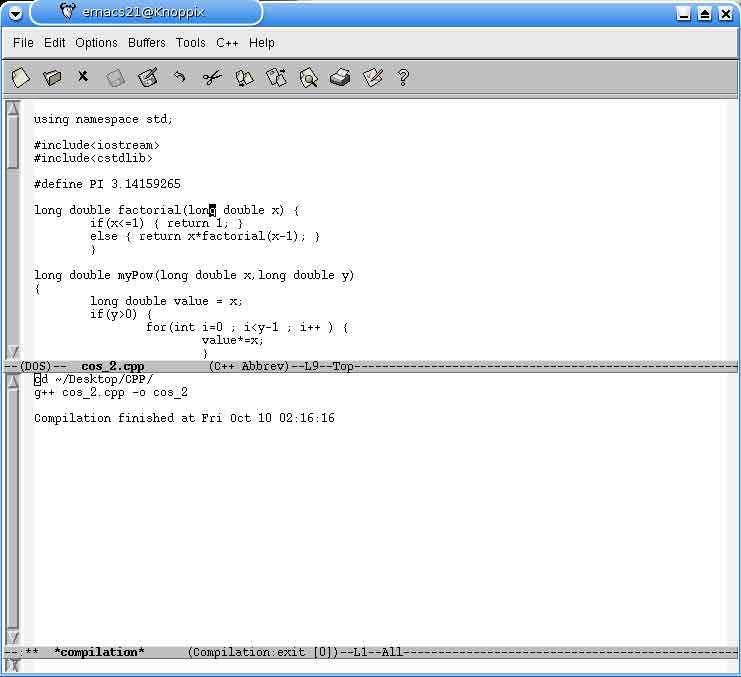
Task: Open the File menu
Action: [23, 43]
